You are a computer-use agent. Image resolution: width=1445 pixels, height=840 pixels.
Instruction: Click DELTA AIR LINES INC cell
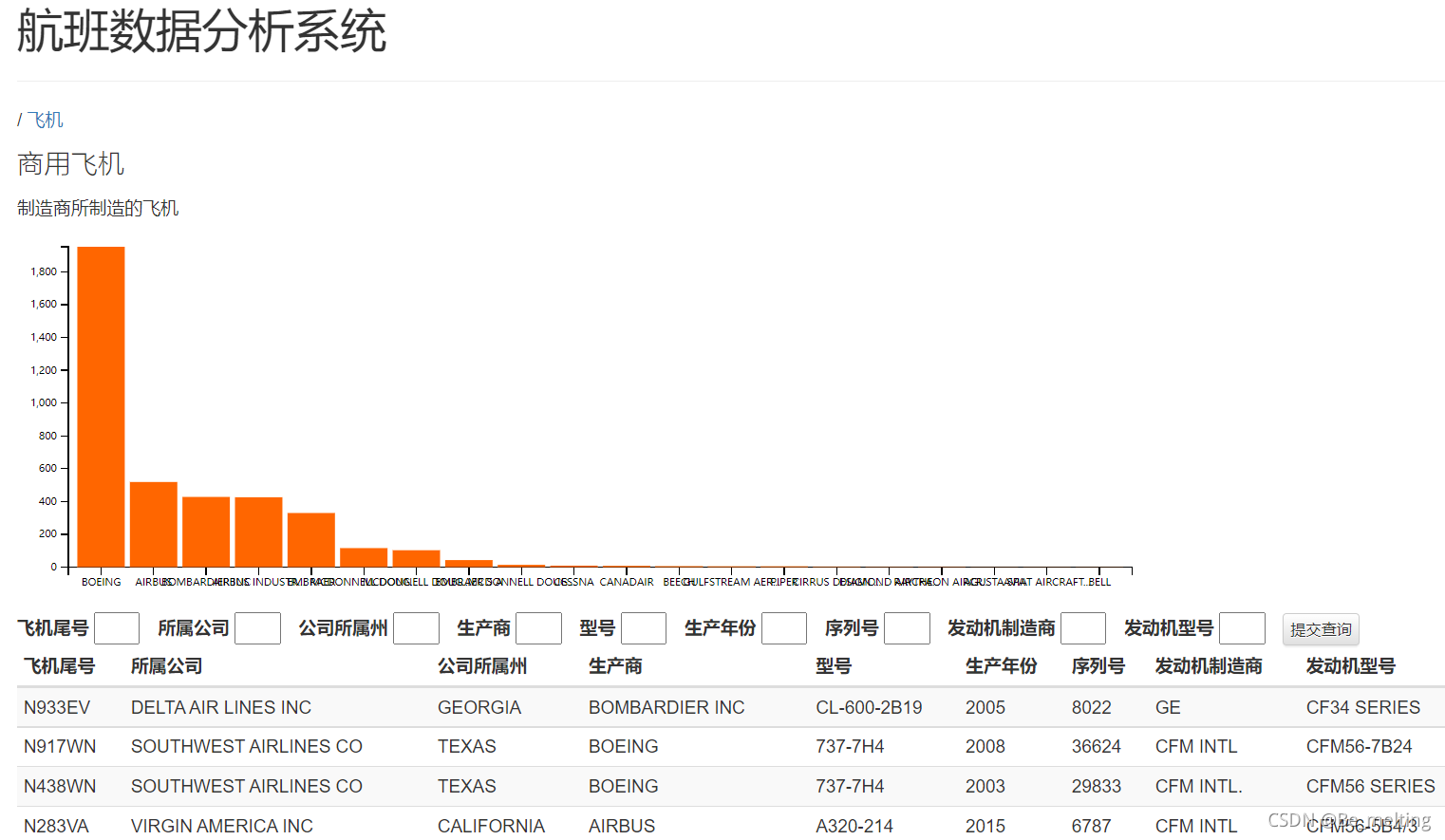(x=221, y=707)
